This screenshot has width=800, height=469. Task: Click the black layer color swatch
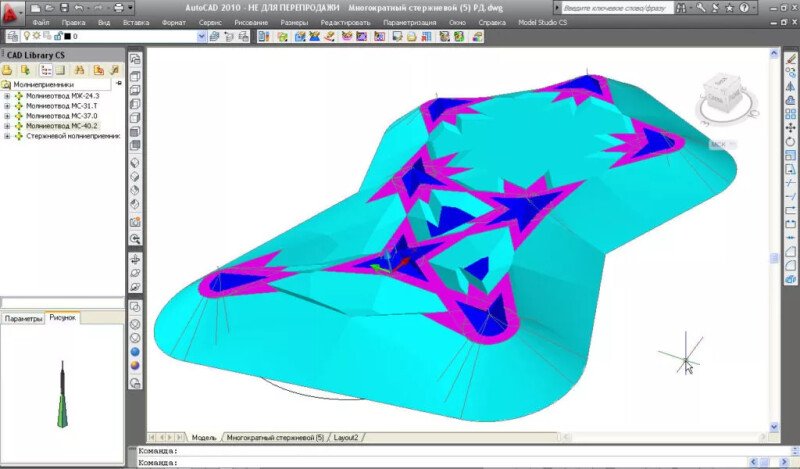pyautogui.click(x=67, y=36)
